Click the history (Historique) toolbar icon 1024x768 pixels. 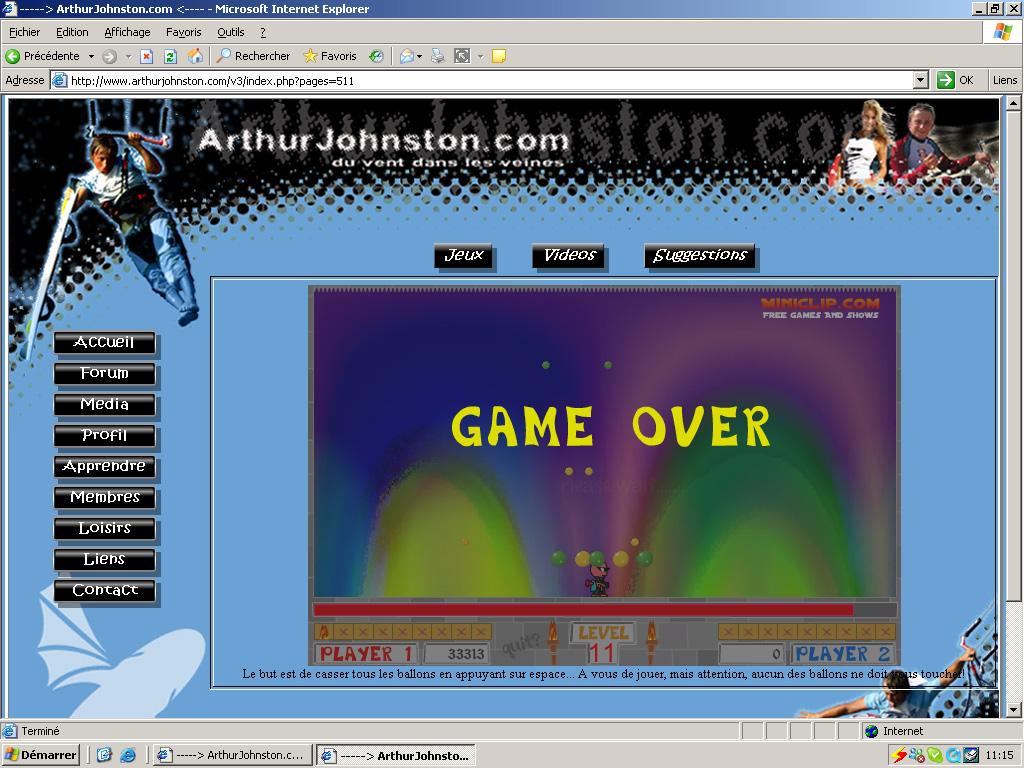pyautogui.click(x=376, y=56)
